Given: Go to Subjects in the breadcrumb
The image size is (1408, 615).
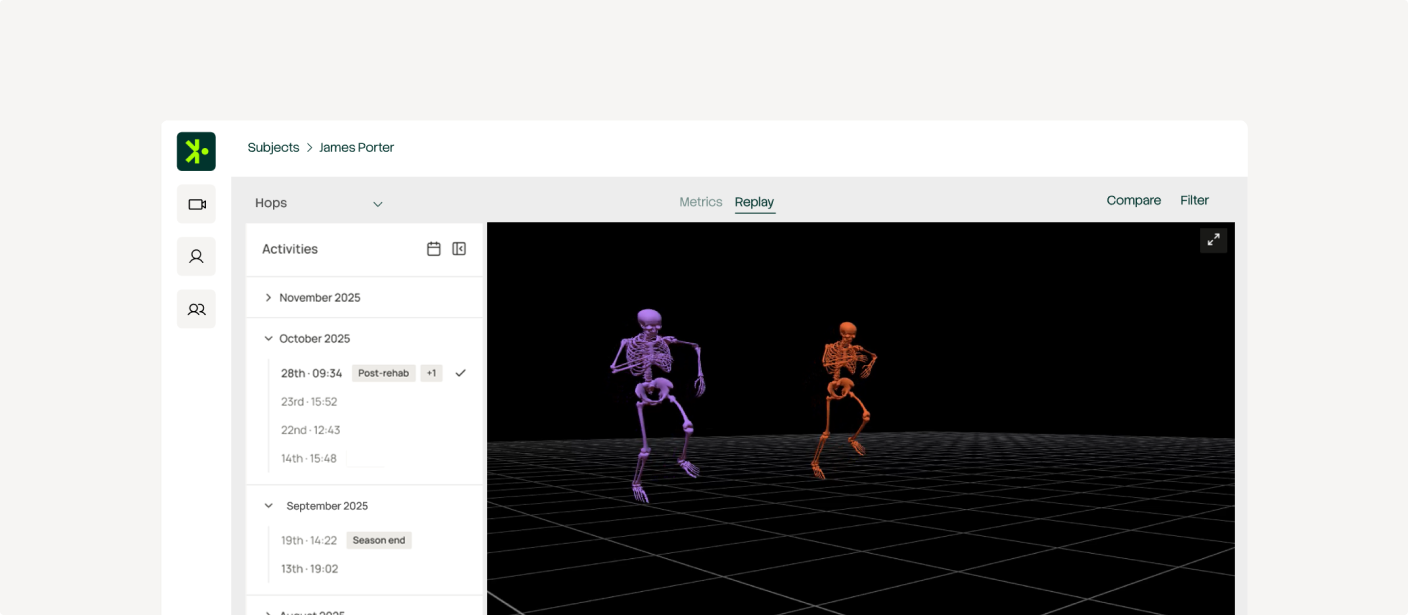Looking at the screenshot, I should [x=273, y=147].
